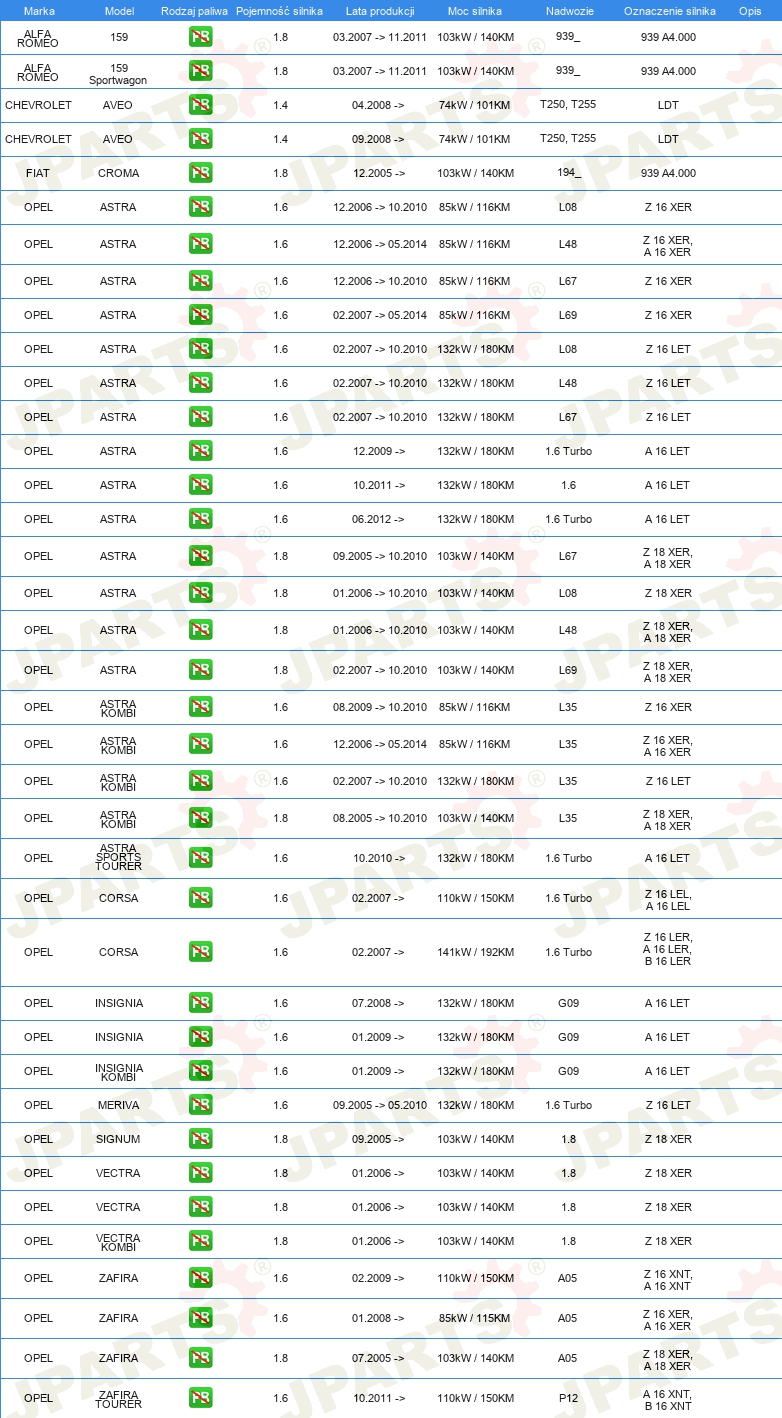
Task: Click the Lata produkcji column header
Action: pos(380,10)
